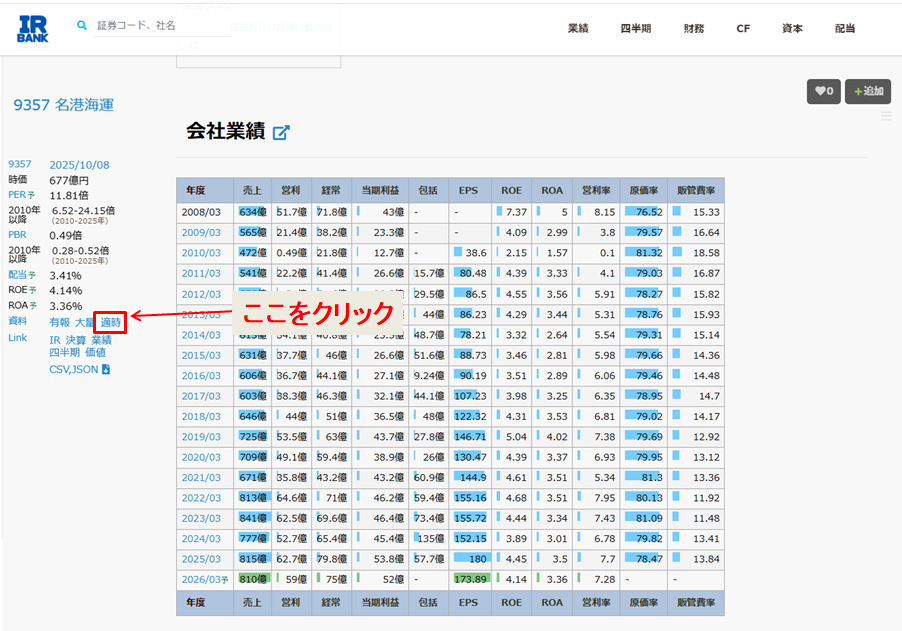Open the 四半期 top menu item
The height and width of the screenshot is (631, 902).
(635, 29)
